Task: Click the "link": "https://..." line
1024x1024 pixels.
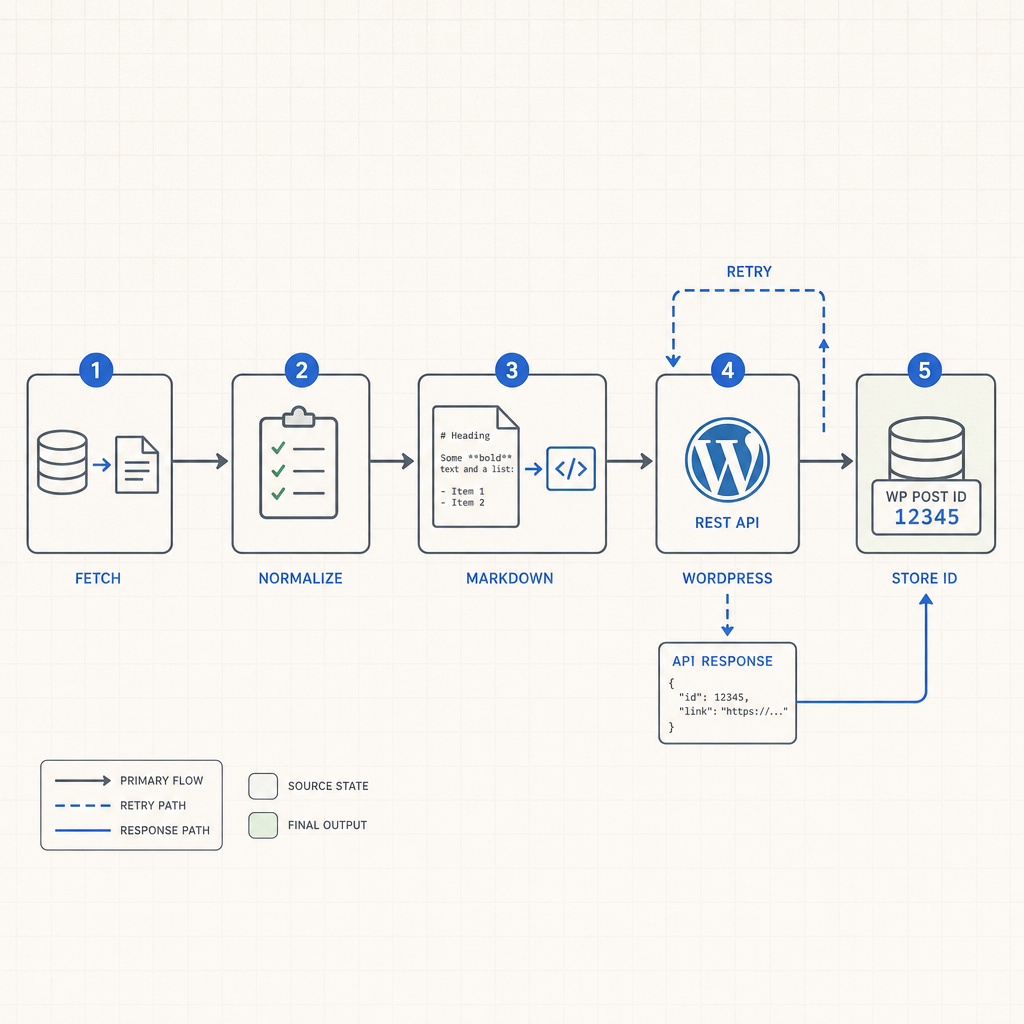Action: point(733,712)
